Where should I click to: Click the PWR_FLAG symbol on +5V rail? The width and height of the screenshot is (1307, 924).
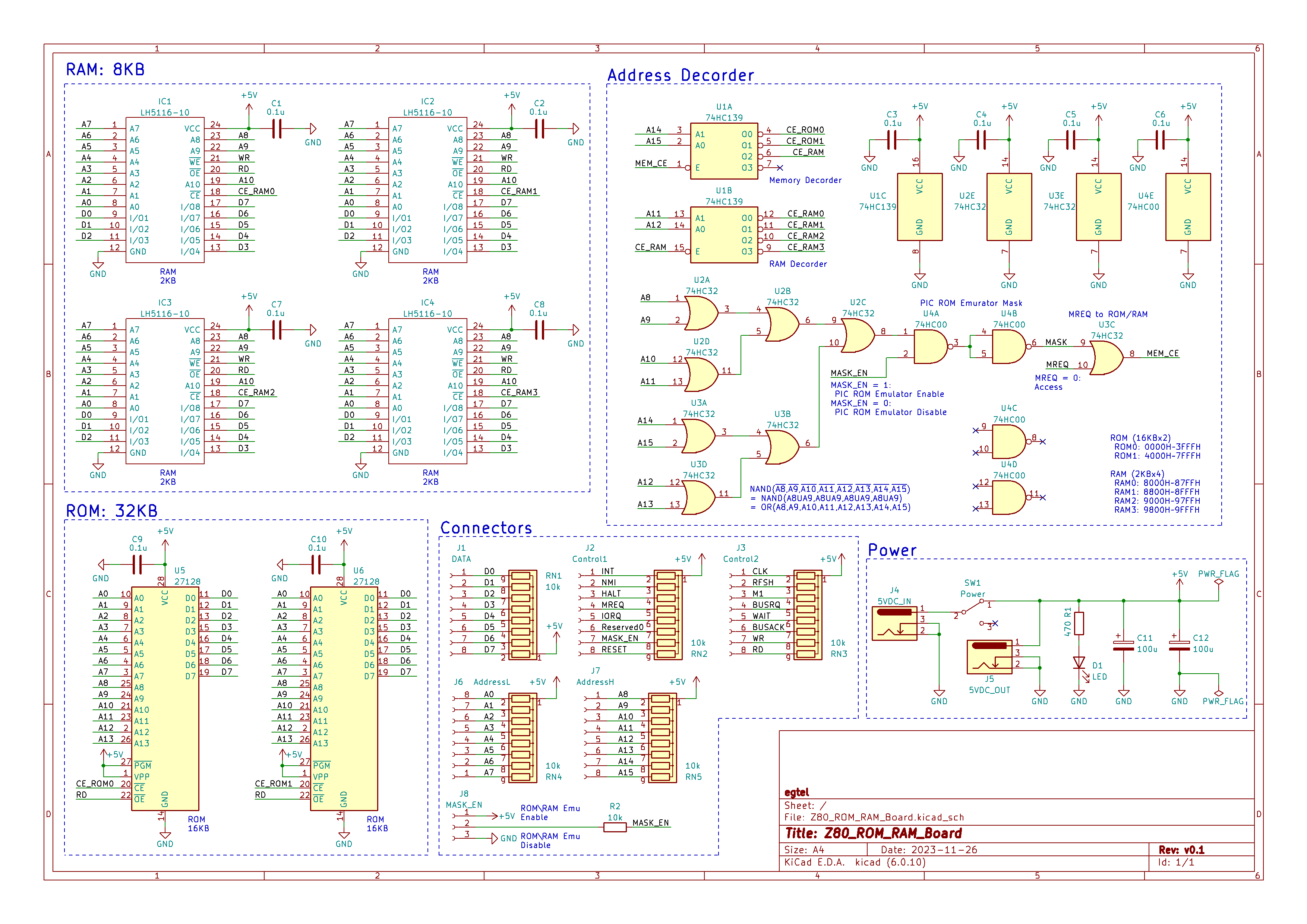pos(1218,582)
